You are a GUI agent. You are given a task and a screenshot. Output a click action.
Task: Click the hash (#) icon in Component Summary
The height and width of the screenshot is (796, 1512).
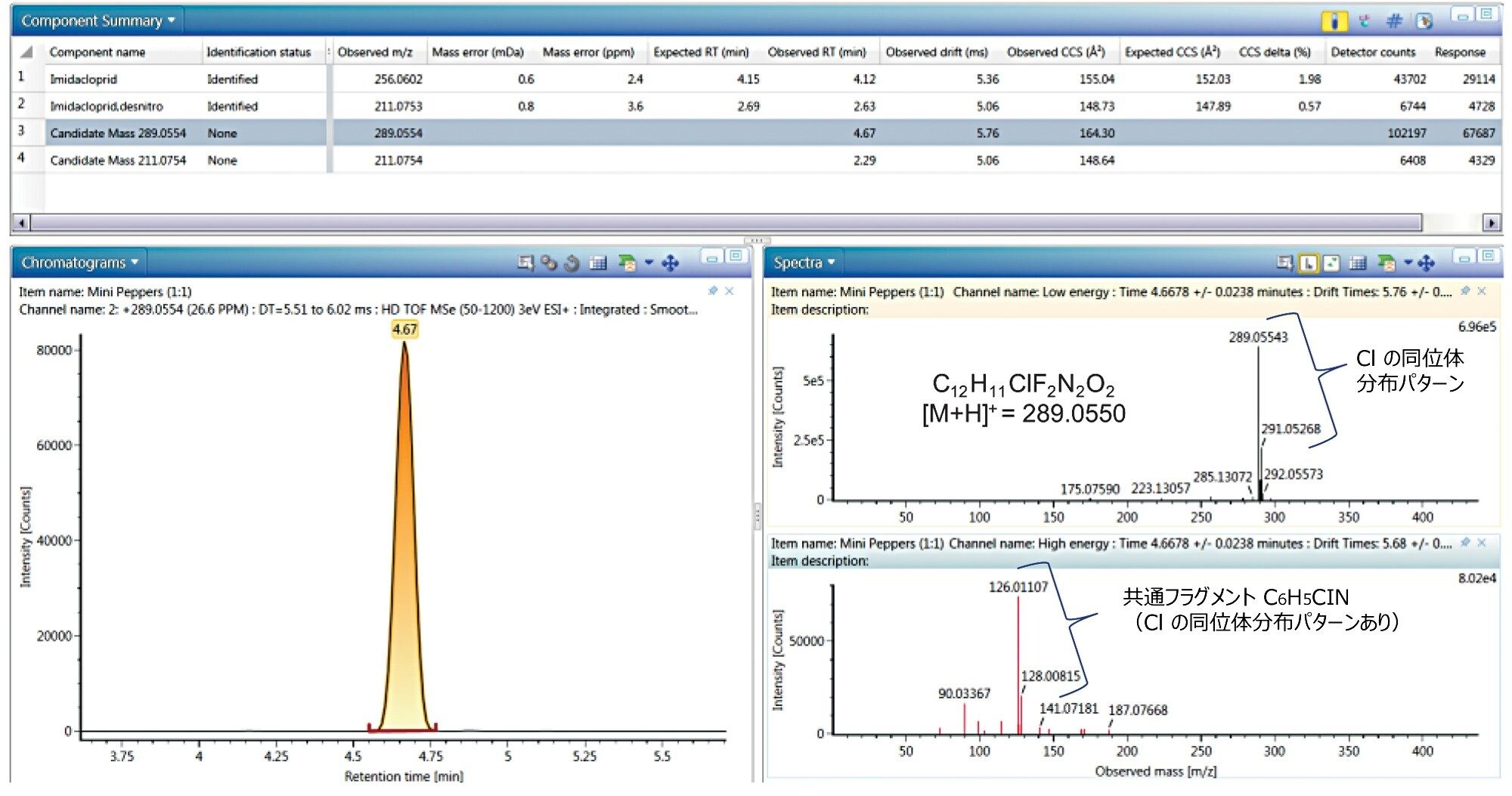click(1394, 21)
